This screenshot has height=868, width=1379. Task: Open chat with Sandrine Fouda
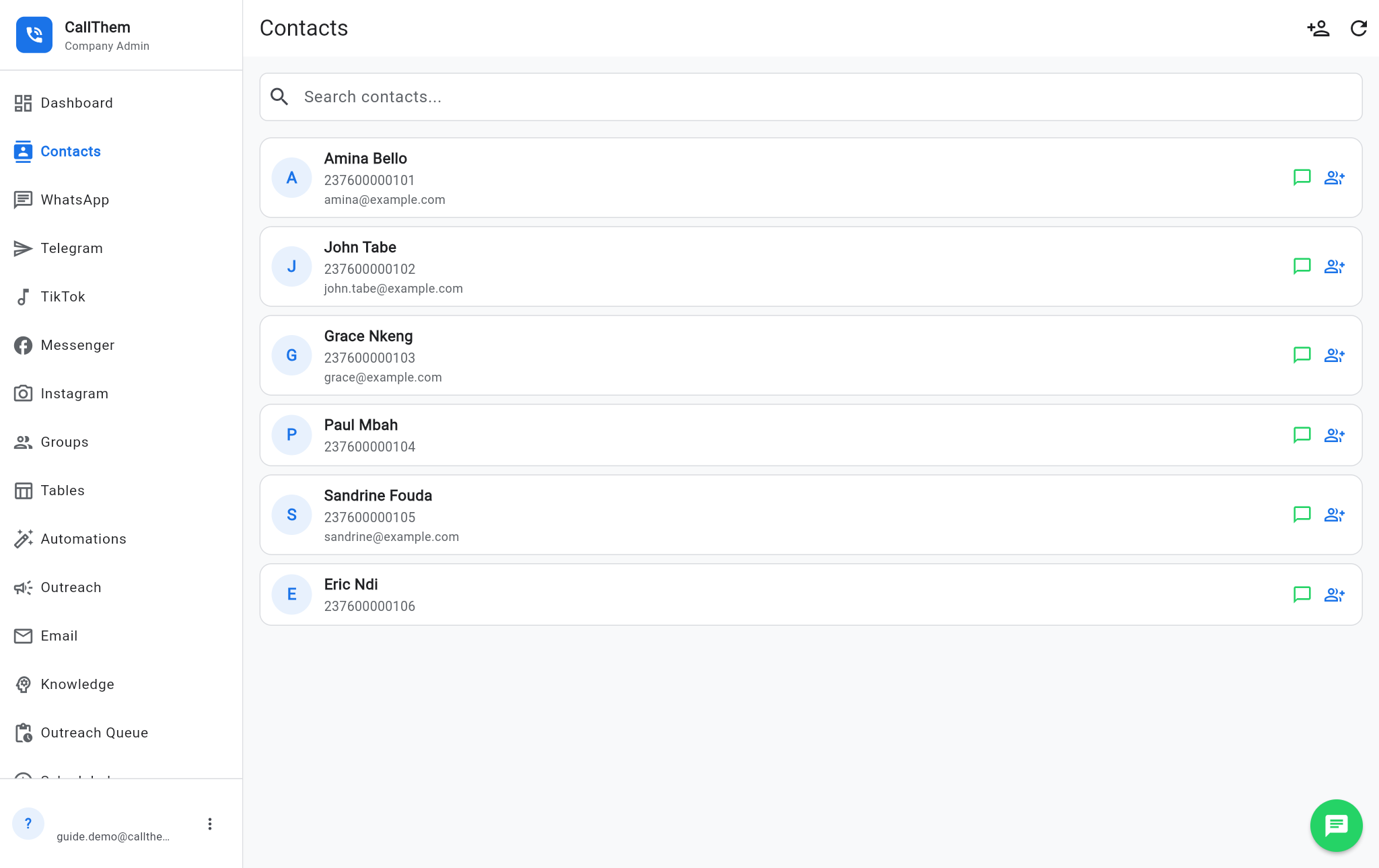coord(1302,515)
